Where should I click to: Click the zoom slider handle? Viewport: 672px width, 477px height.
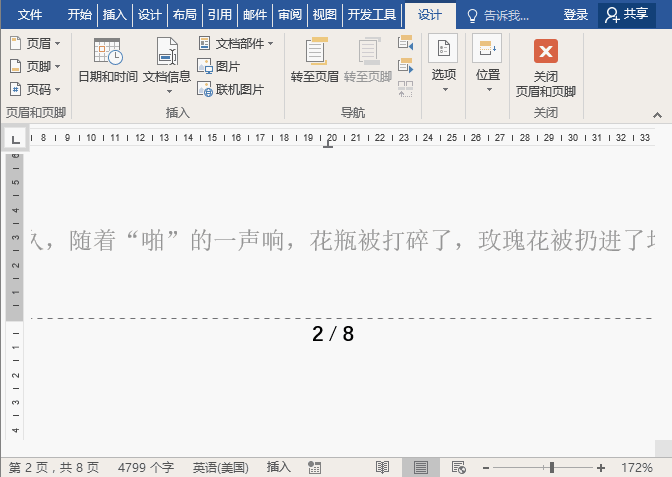coord(552,468)
